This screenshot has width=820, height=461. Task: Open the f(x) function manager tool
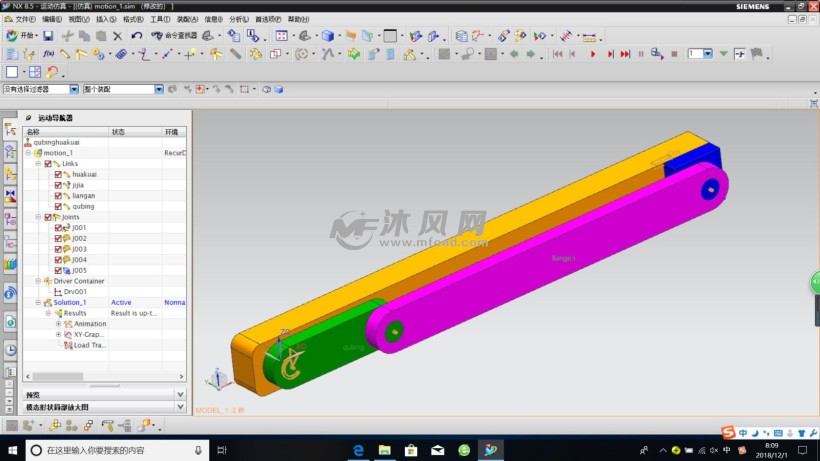47,54
